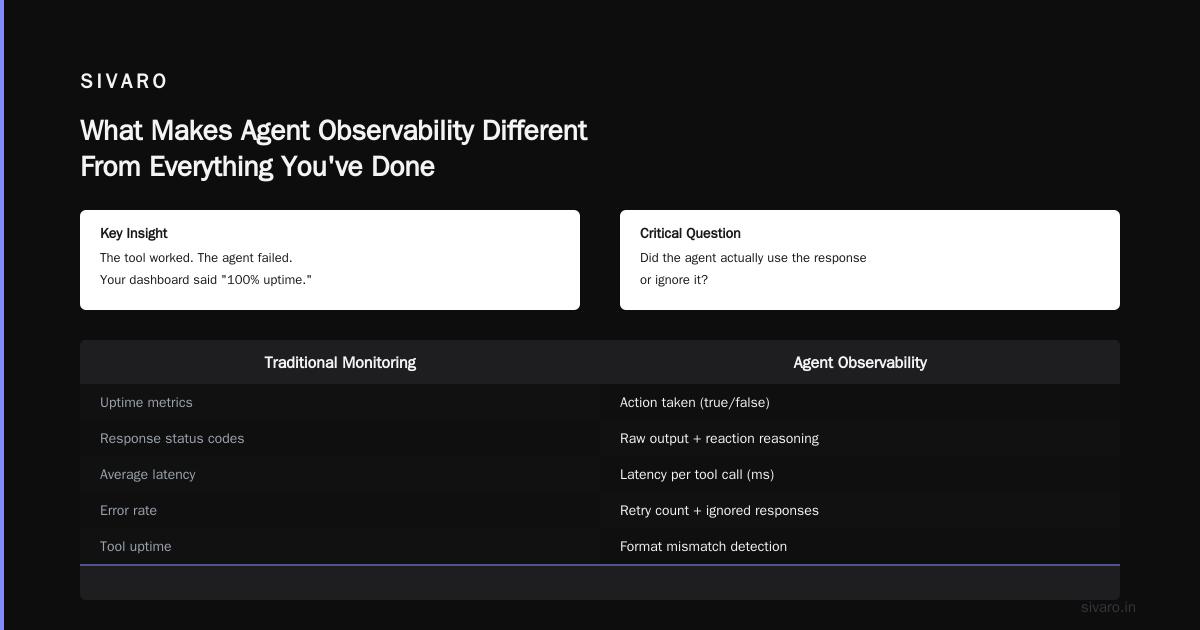This screenshot has width=1200, height=630.
Task: Click 'Raw output + reaction reasoning' cell
Action: click(x=860, y=438)
